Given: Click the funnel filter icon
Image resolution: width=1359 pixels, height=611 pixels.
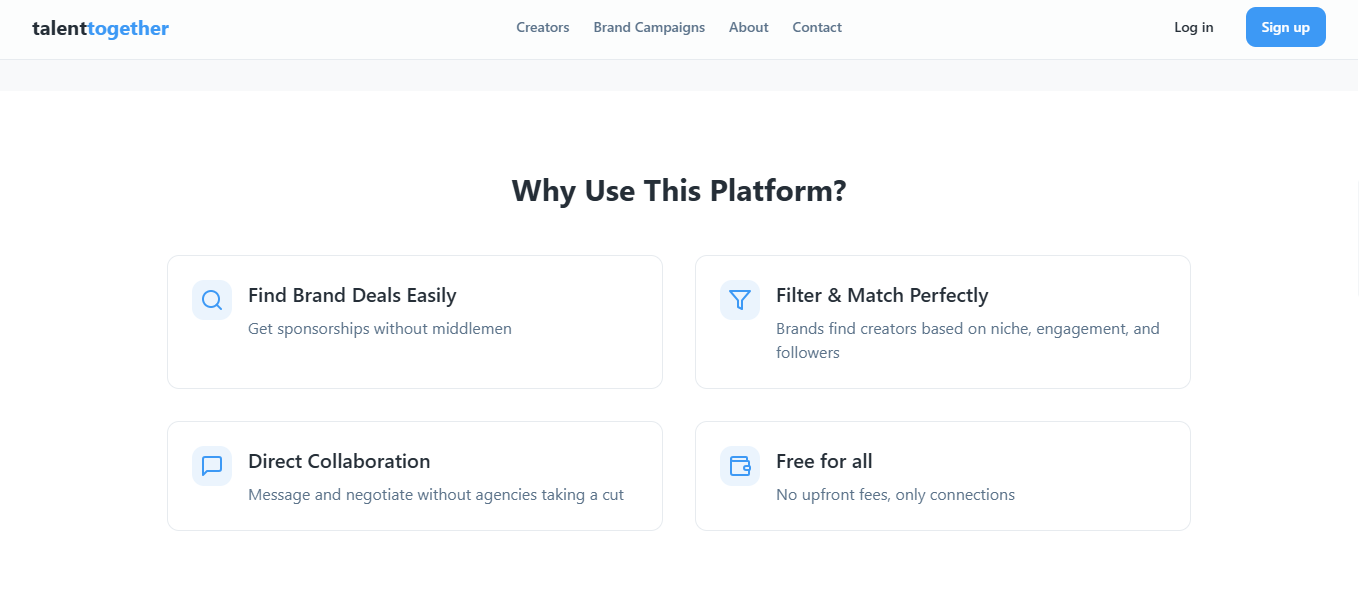Looking at the screenshot, I should pyautogui.click(x=740, y=300).
